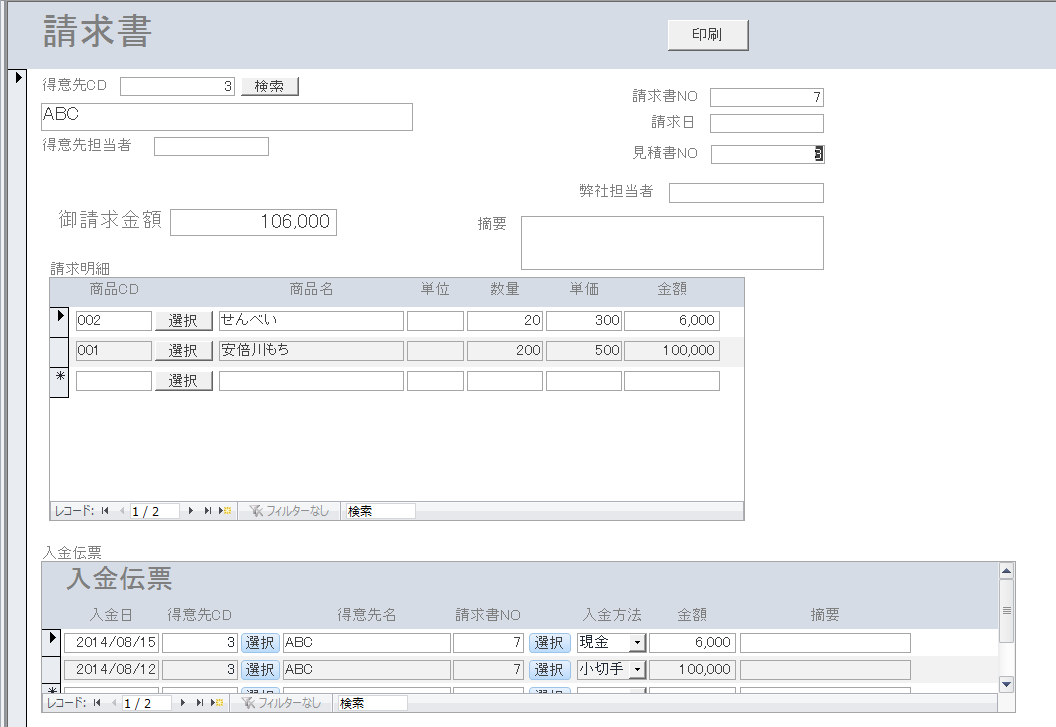Click the フィルターなし filter indicator in 請求明細
Image resolution: width=1056 pixels, height=727 pixels.
coord(289,511)
